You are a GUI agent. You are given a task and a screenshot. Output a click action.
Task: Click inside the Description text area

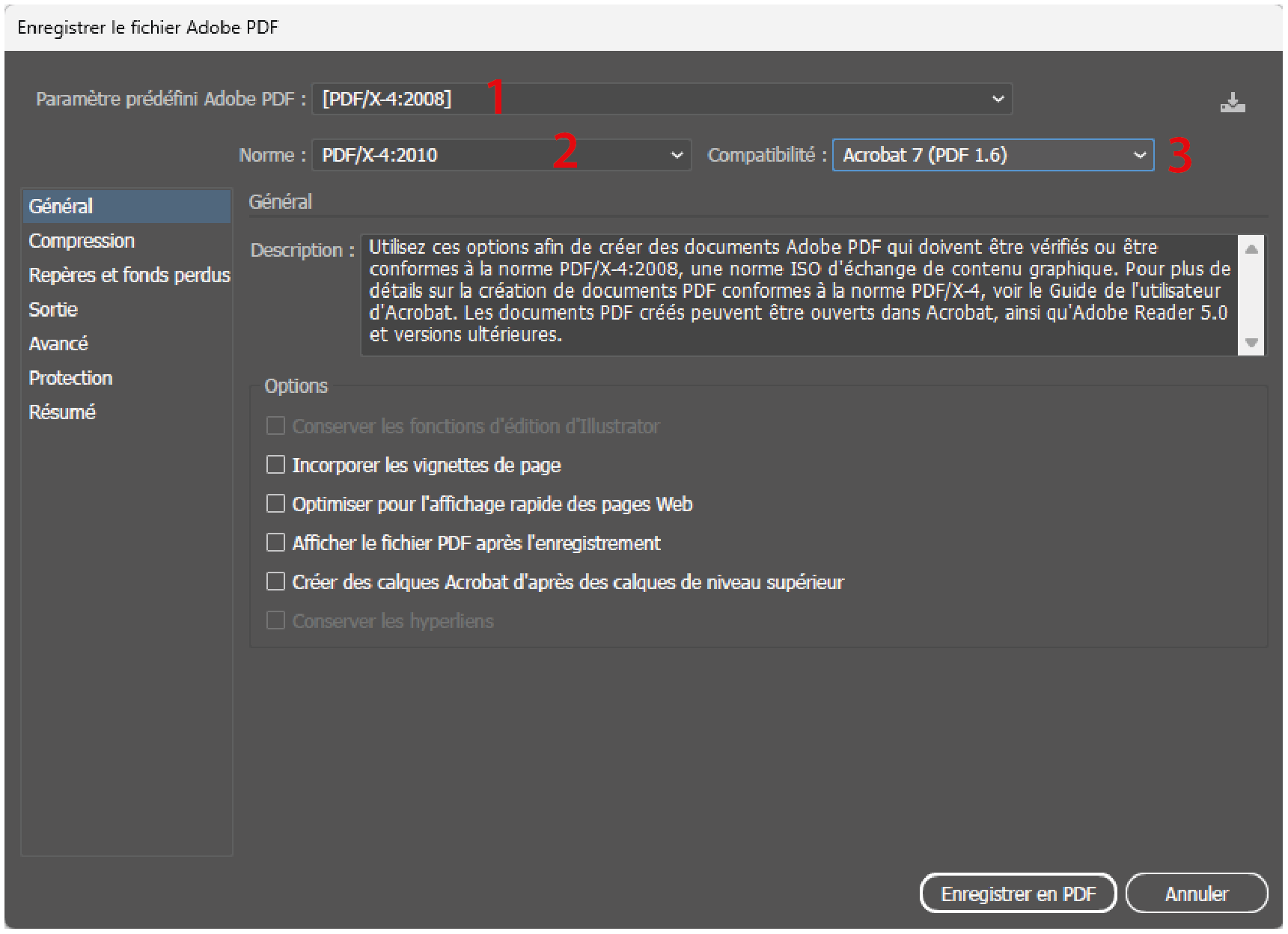798,294
